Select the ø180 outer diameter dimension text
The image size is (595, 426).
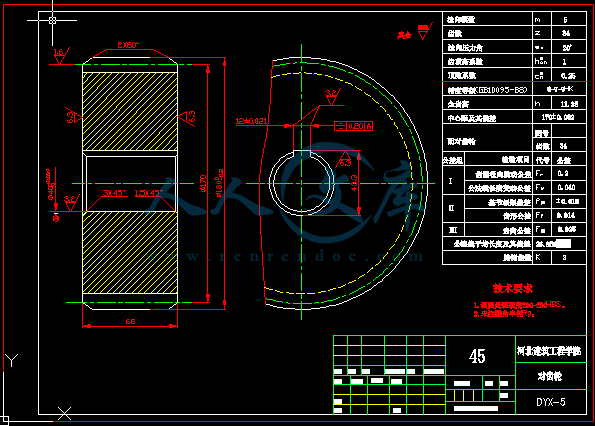coord(220,182)
